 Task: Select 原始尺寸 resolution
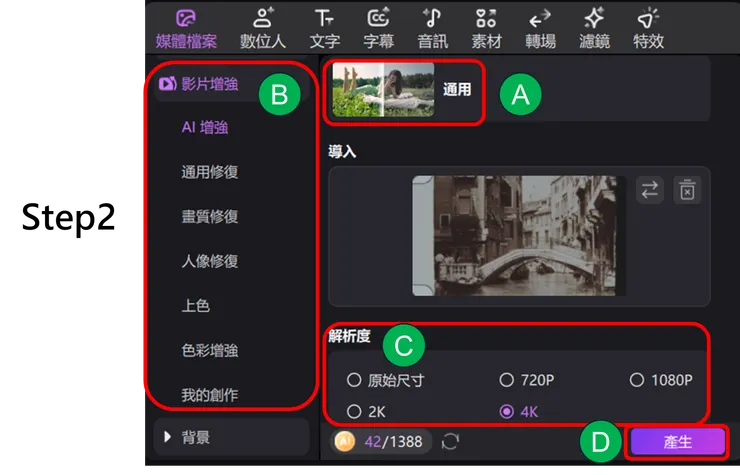pos(386,380)
